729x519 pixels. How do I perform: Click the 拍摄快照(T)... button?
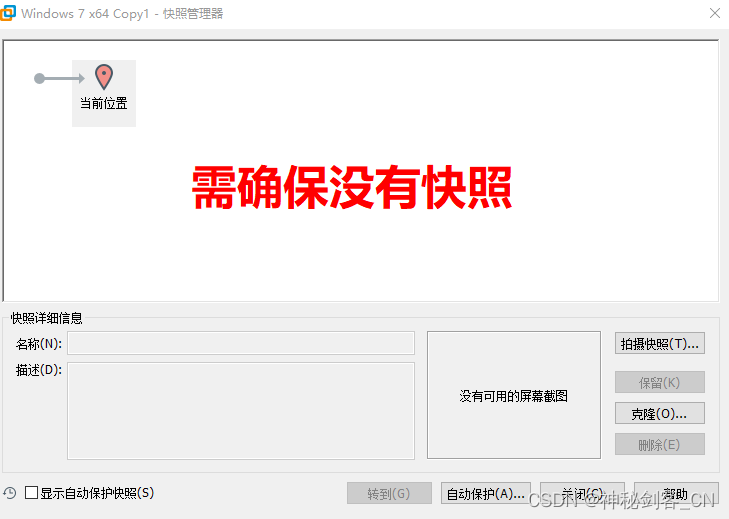(659, 344)
